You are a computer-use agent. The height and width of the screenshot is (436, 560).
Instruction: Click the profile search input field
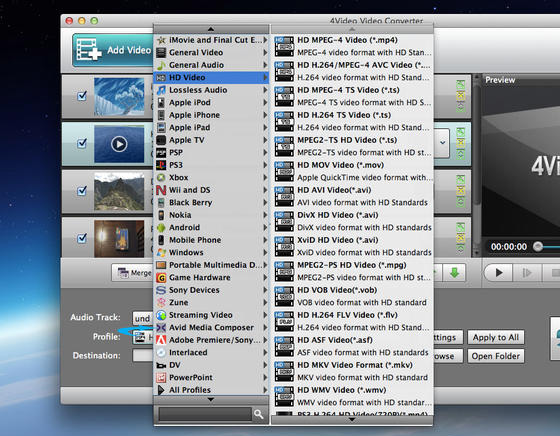click(205, 414)
